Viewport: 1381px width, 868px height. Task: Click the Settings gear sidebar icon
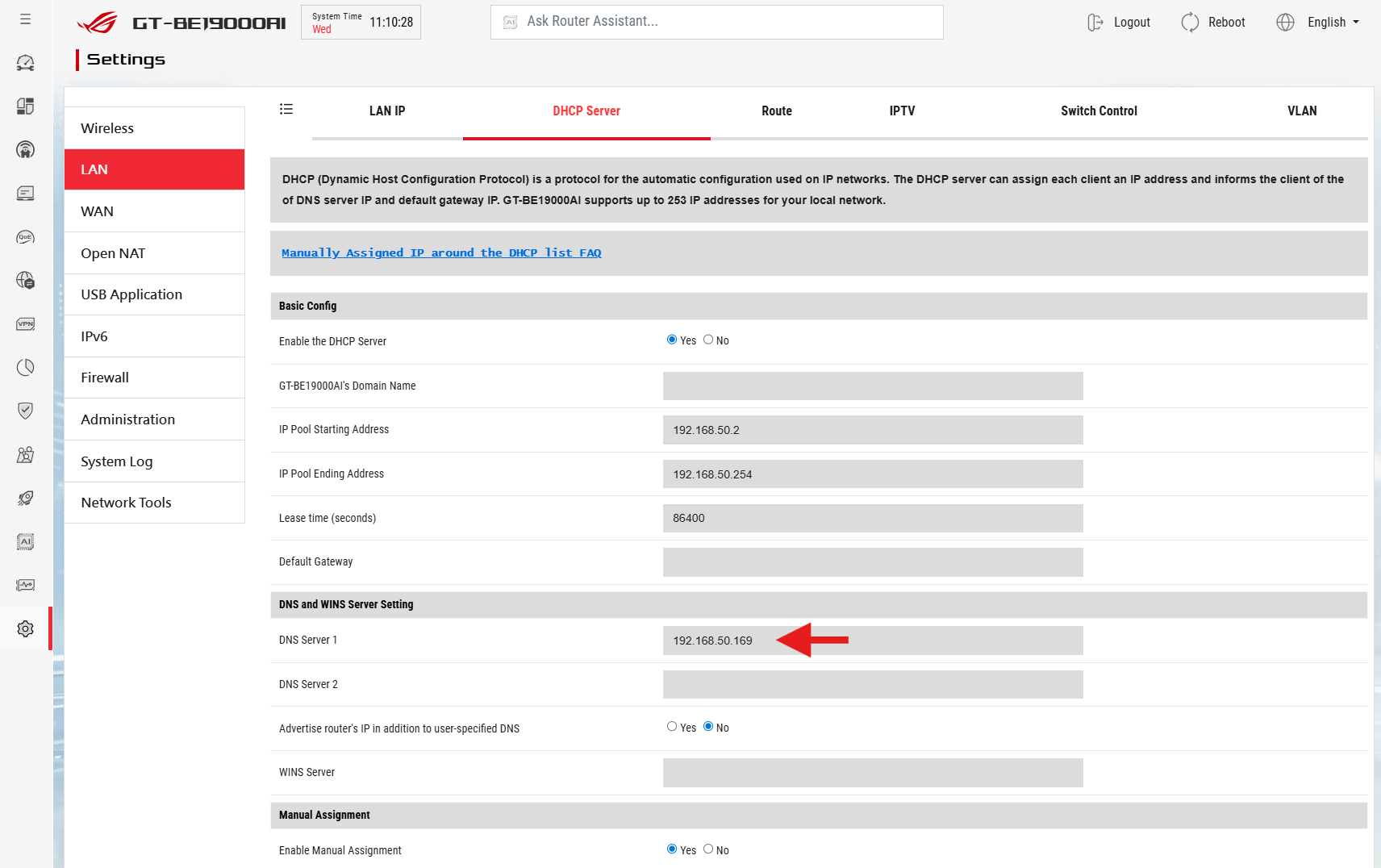point(26,628)
